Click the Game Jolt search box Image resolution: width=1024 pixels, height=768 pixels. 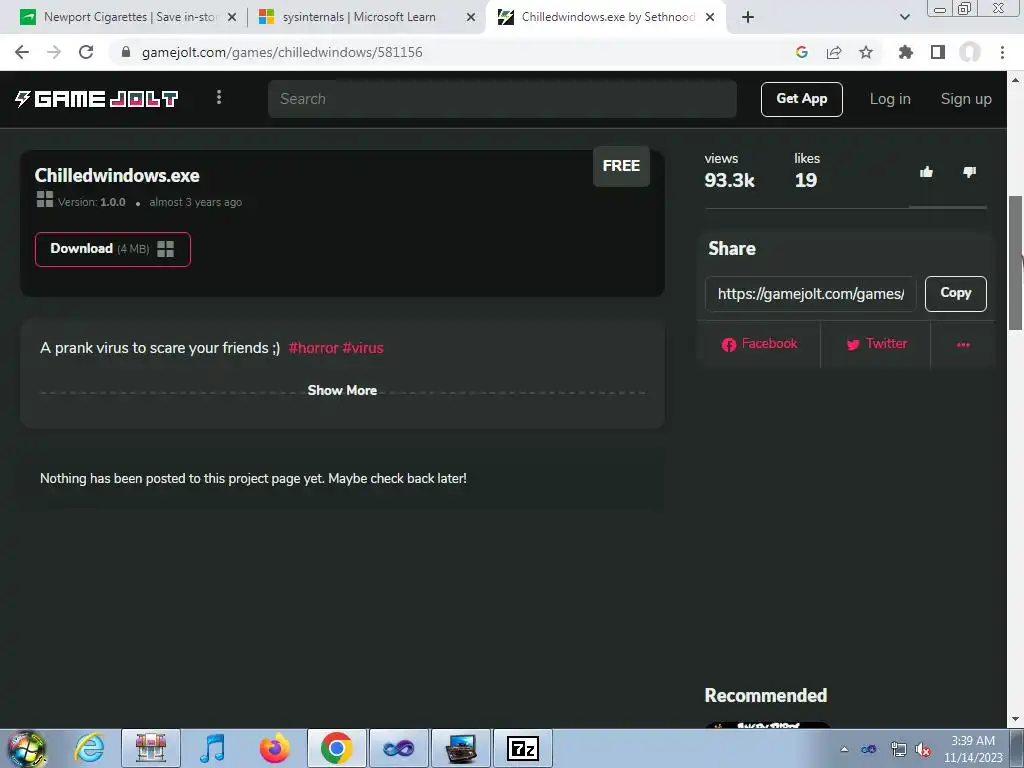(502, 99)
